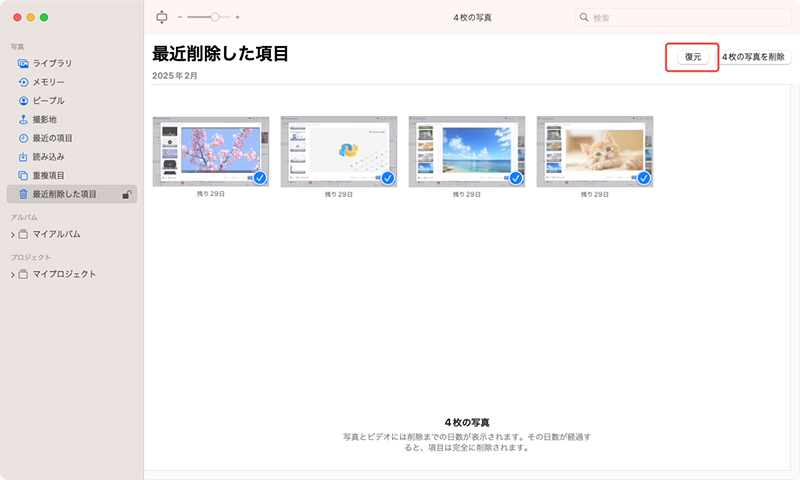The width and height of the screenshot is (800, 480).
Task: Click the People icon in sidebar
Action: (x=23, y=100)
